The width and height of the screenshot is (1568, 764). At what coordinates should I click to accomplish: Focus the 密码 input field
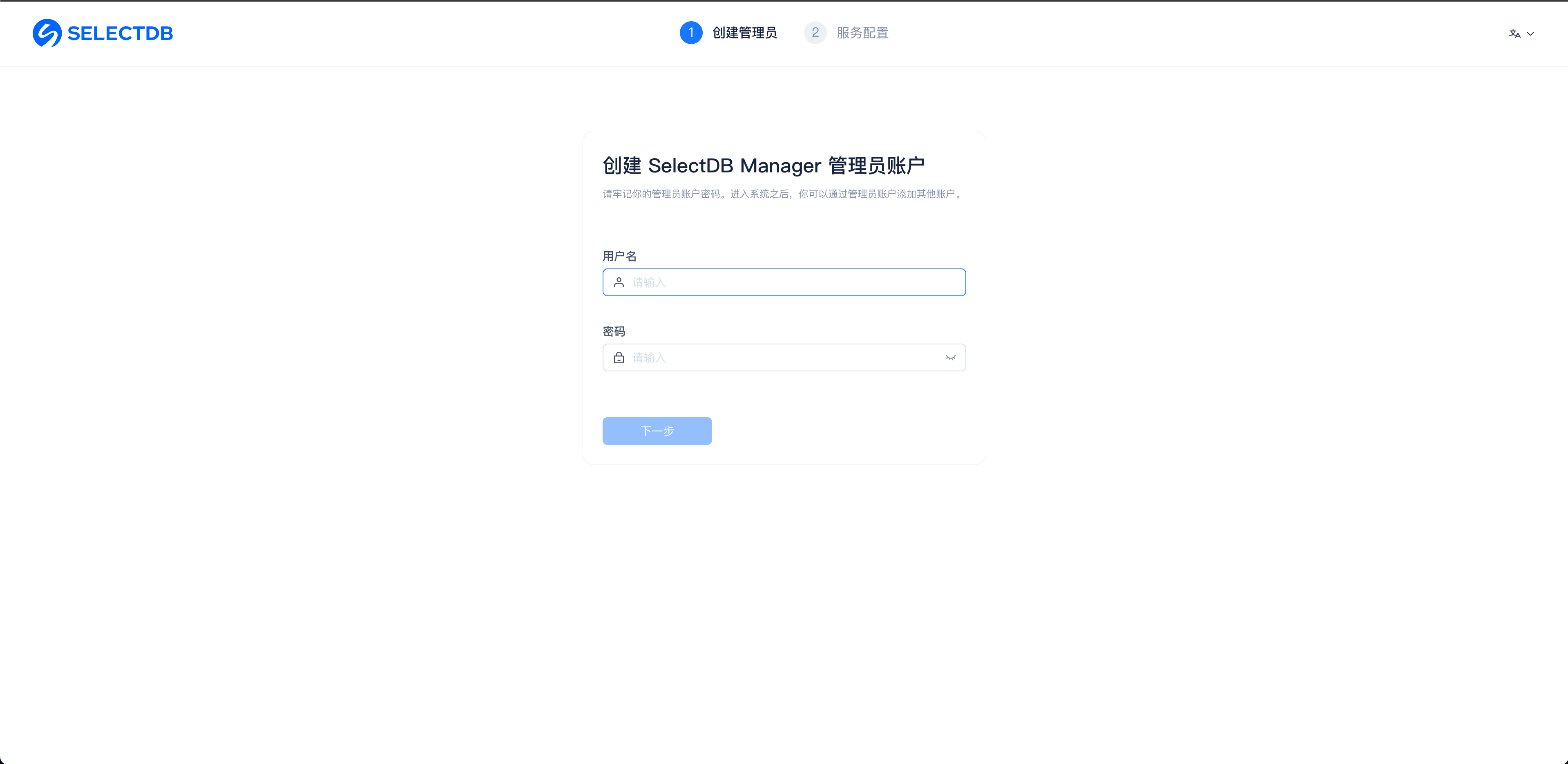coord(784,357)
